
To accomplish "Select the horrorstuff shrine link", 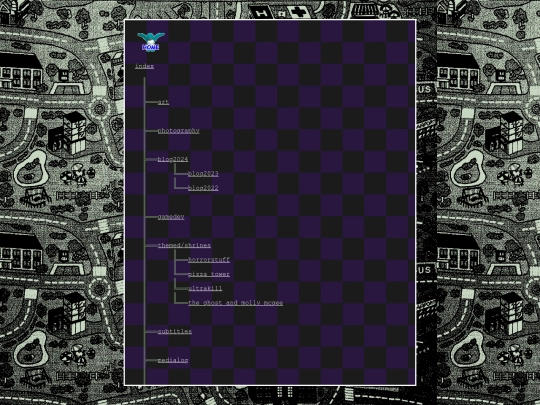I will [x=209, y=260].
